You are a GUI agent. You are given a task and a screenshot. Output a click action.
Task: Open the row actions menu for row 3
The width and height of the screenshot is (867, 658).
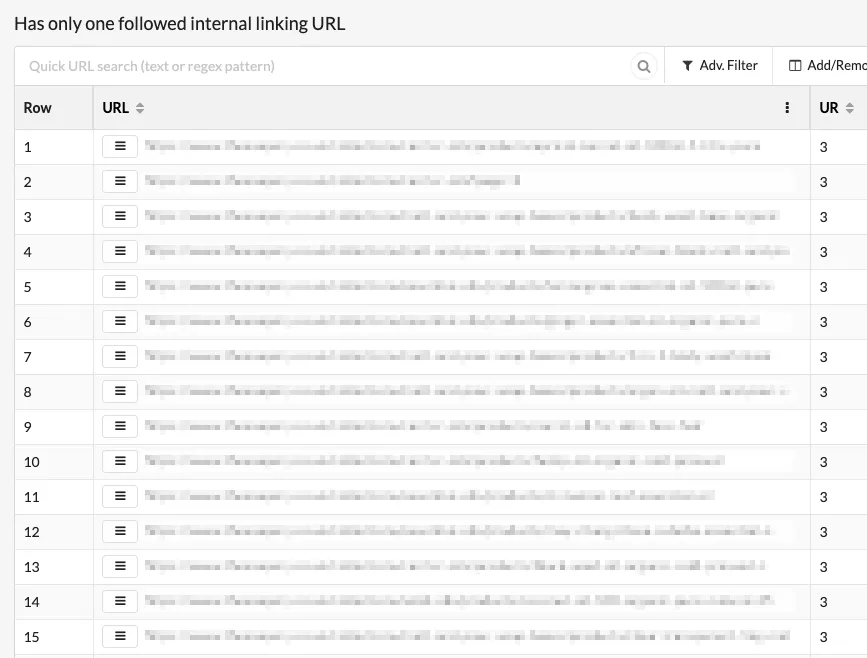(120, 216)
